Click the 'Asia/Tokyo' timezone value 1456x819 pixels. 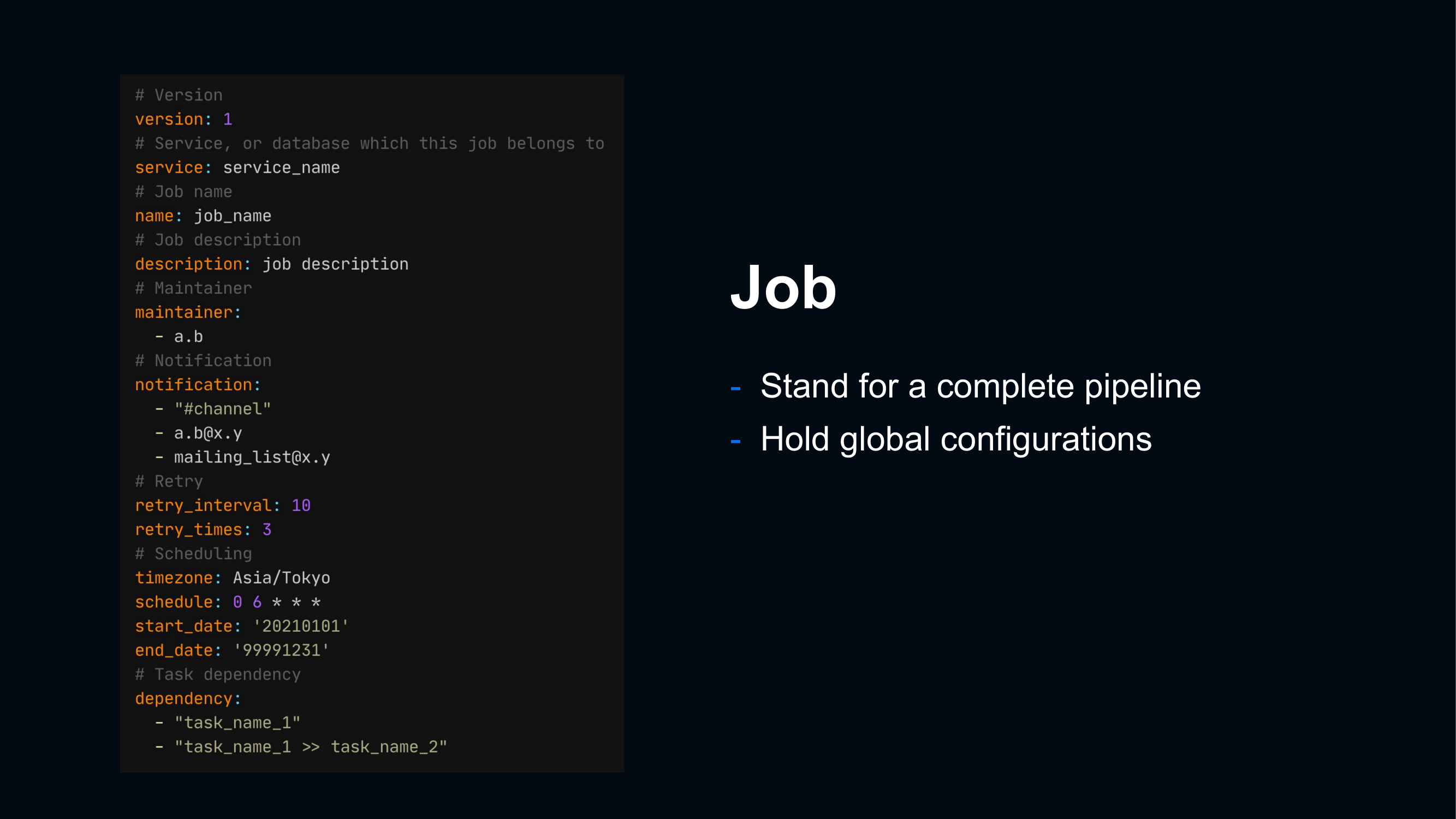[281, 578]
